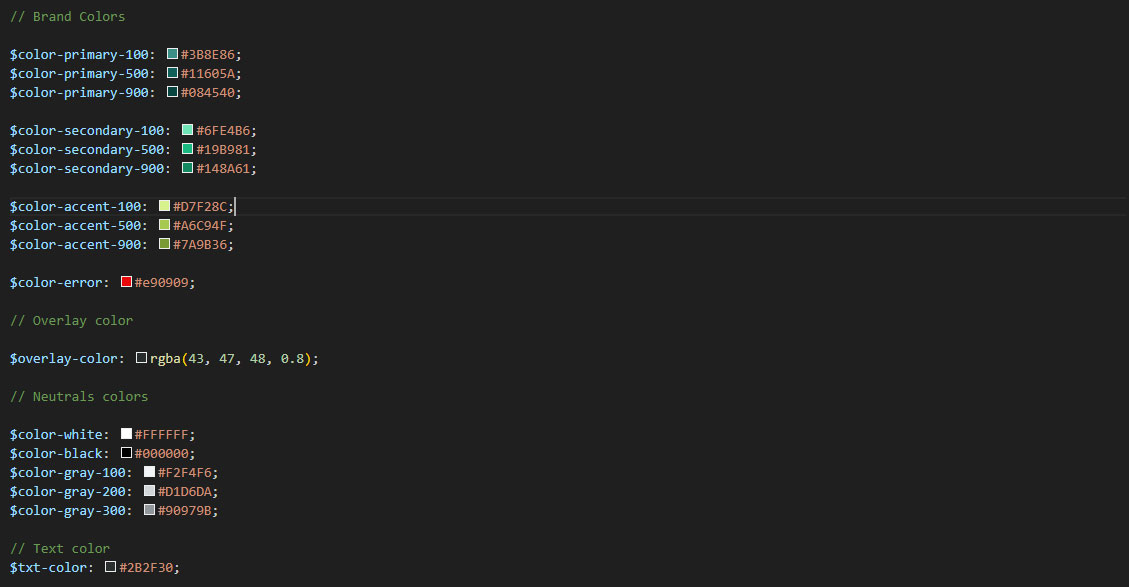
Task: Click the swatch beside #19B981
Action: point(188,149)
